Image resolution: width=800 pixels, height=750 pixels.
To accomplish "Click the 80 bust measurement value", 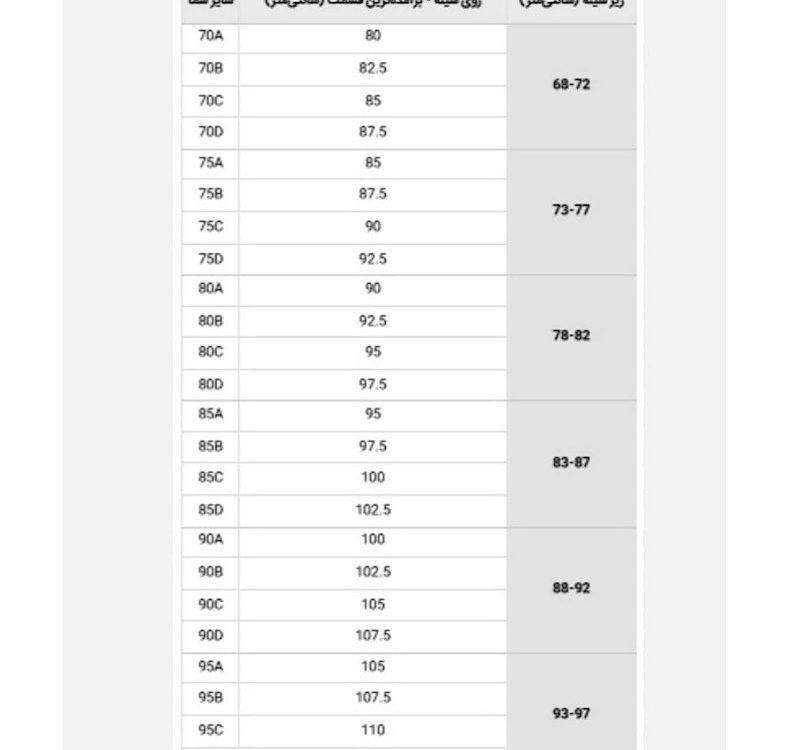I will point(373,37).
